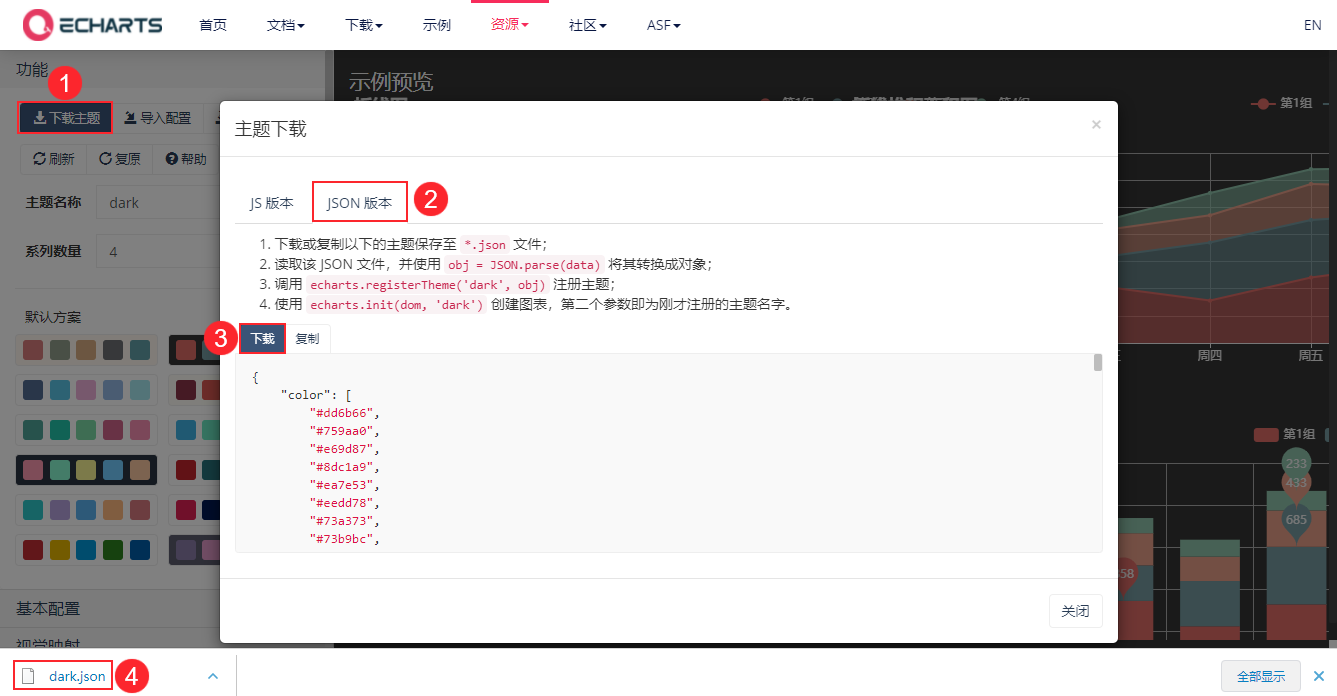
Task: Click the 685 marker pin in the bar chart
Action: pos(1296,521)
